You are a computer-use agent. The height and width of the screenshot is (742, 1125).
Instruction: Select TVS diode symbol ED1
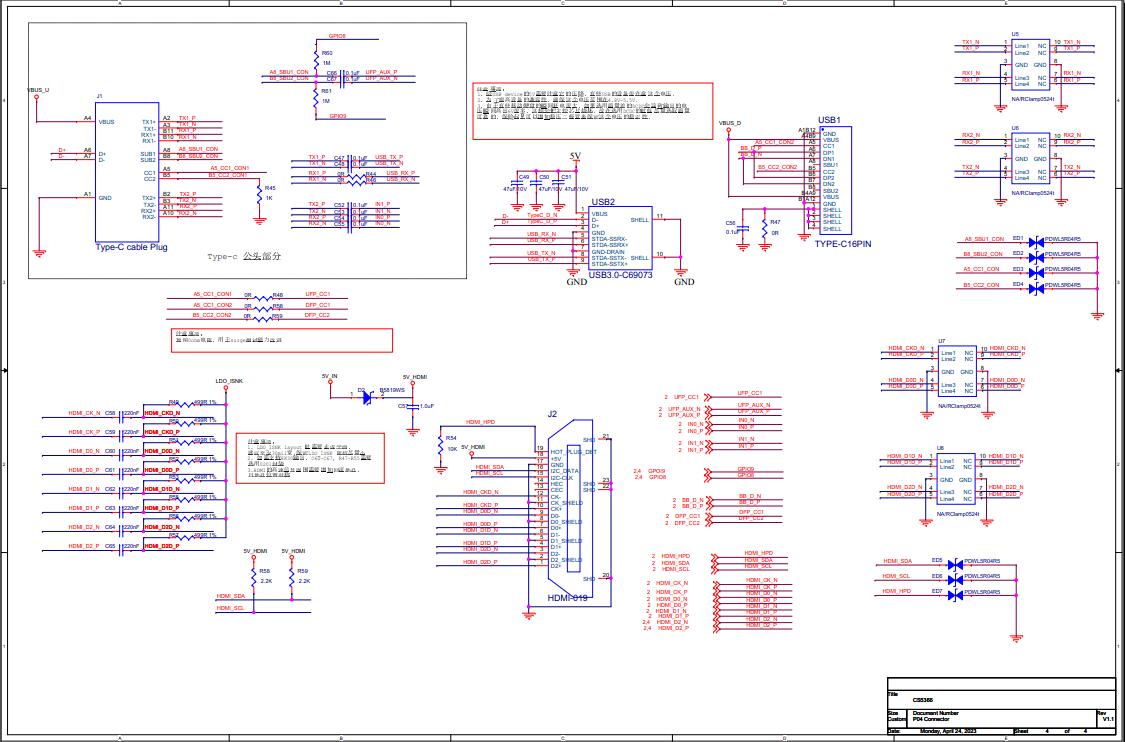coord(1035,242)
